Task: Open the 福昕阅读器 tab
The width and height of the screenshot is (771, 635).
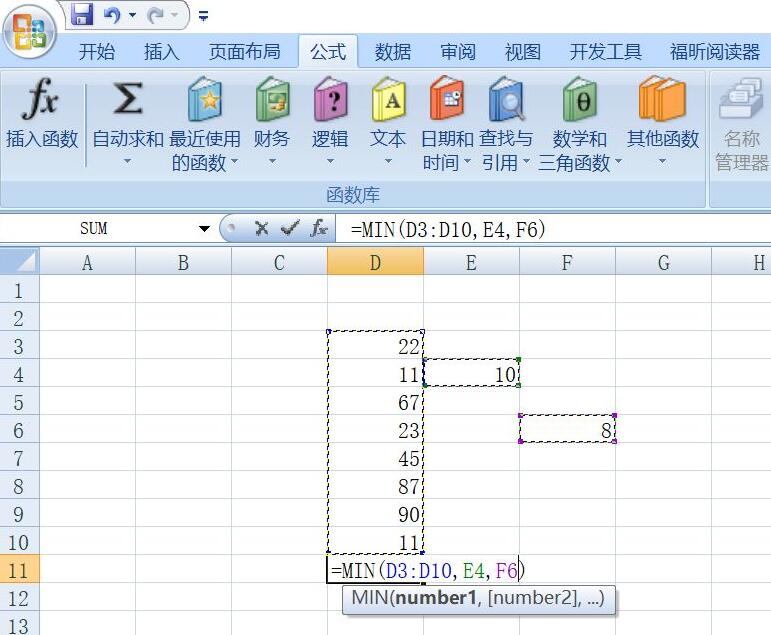Action: [x=714, y=51]
